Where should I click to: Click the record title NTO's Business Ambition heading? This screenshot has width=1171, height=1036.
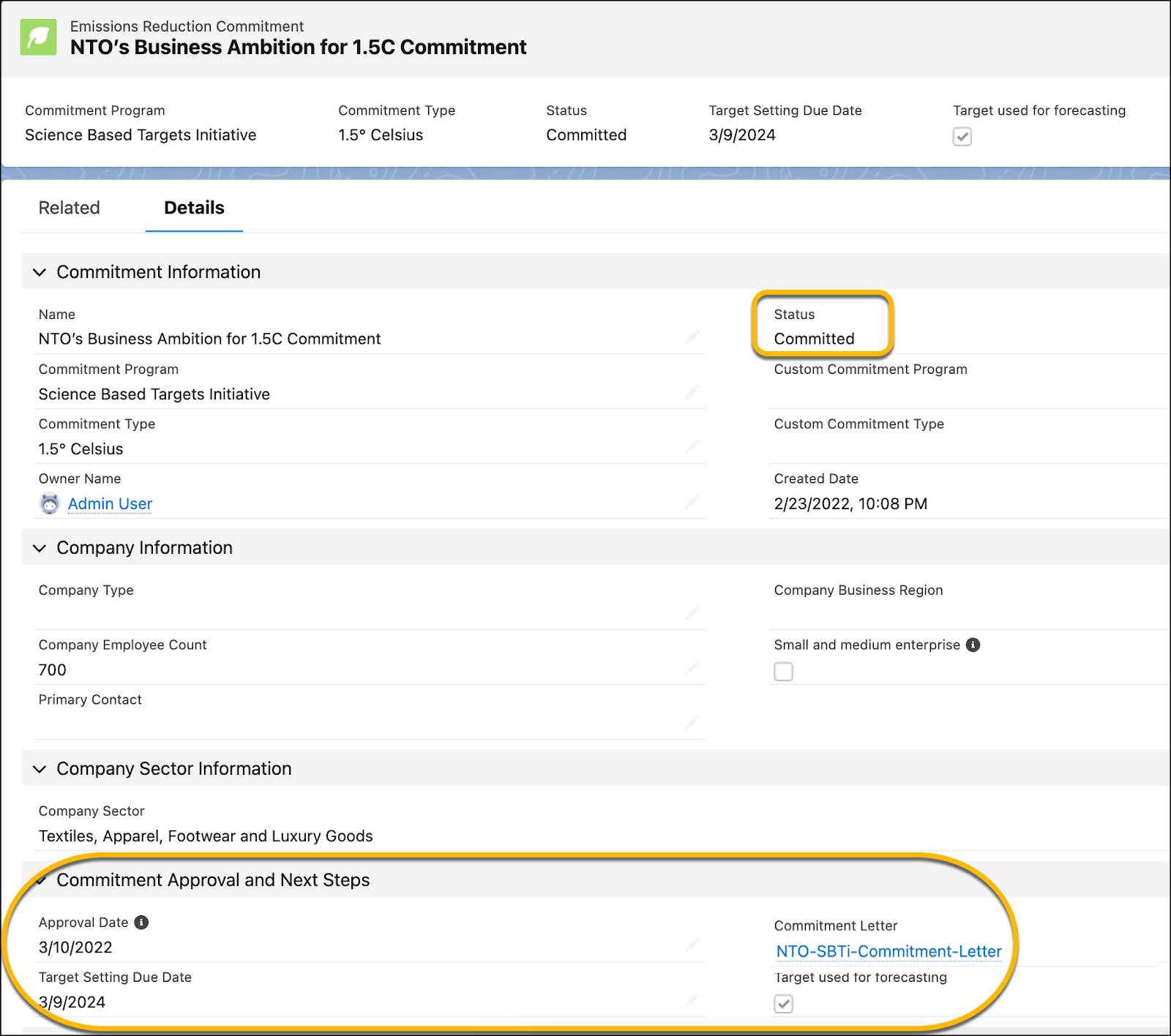298,48
